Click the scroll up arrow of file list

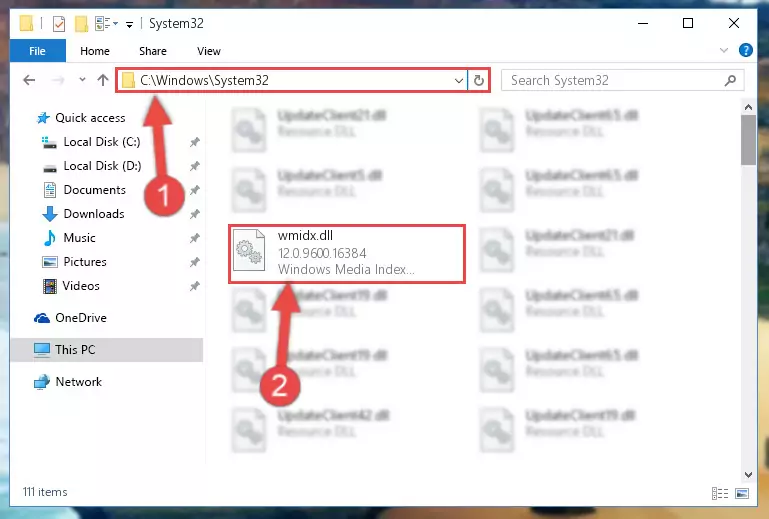748,107
